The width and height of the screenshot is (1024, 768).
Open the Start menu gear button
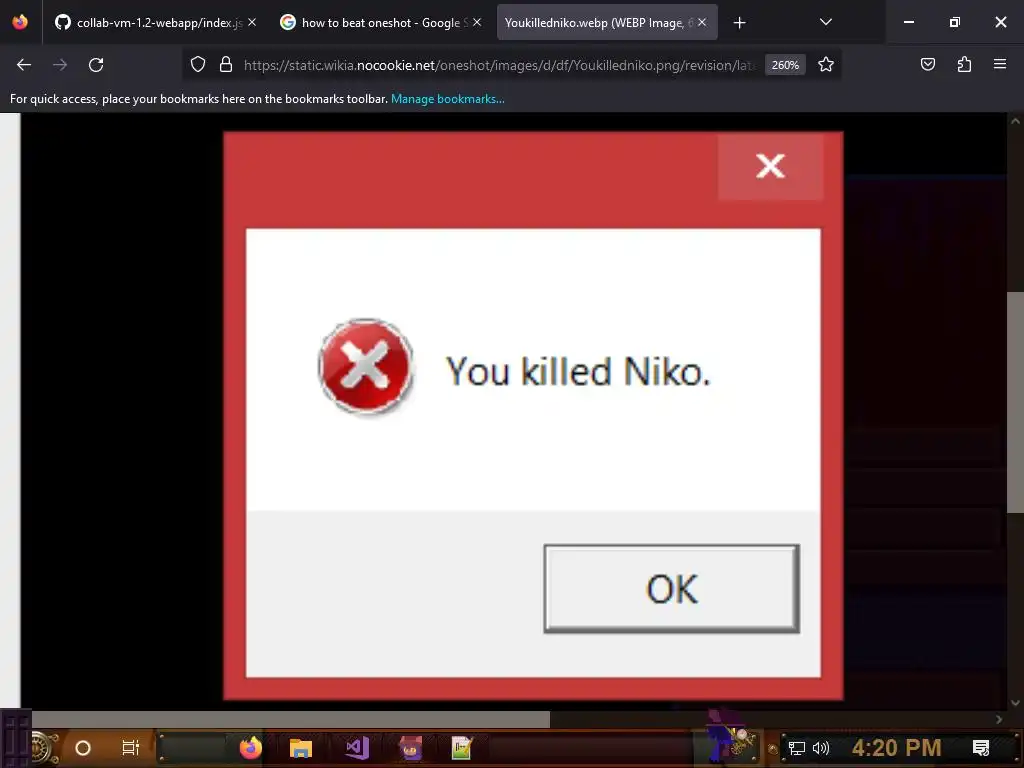point(43,748)
